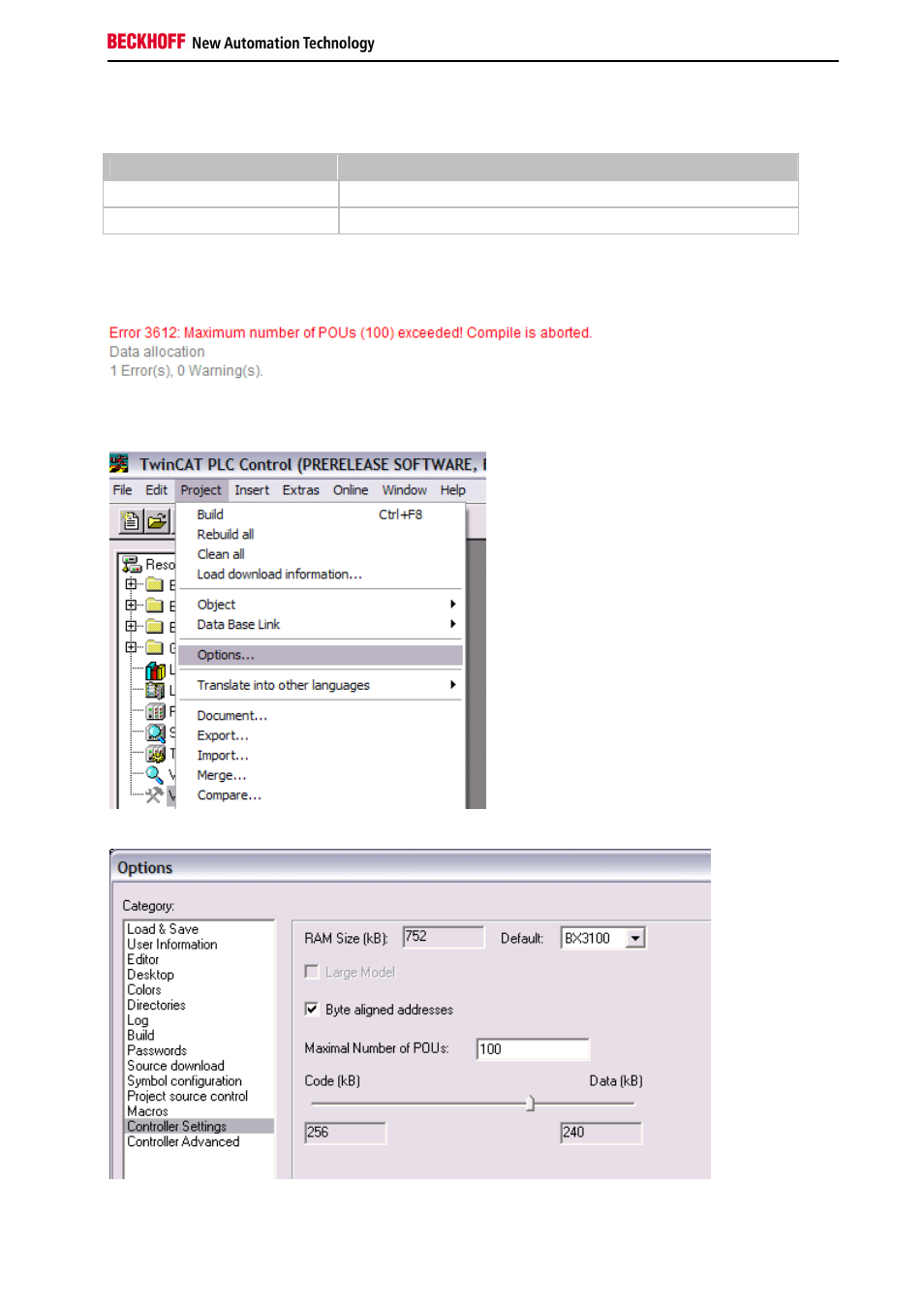Open the Online menu
Viewport: 924px width, 1308px height.
point(351,490)
